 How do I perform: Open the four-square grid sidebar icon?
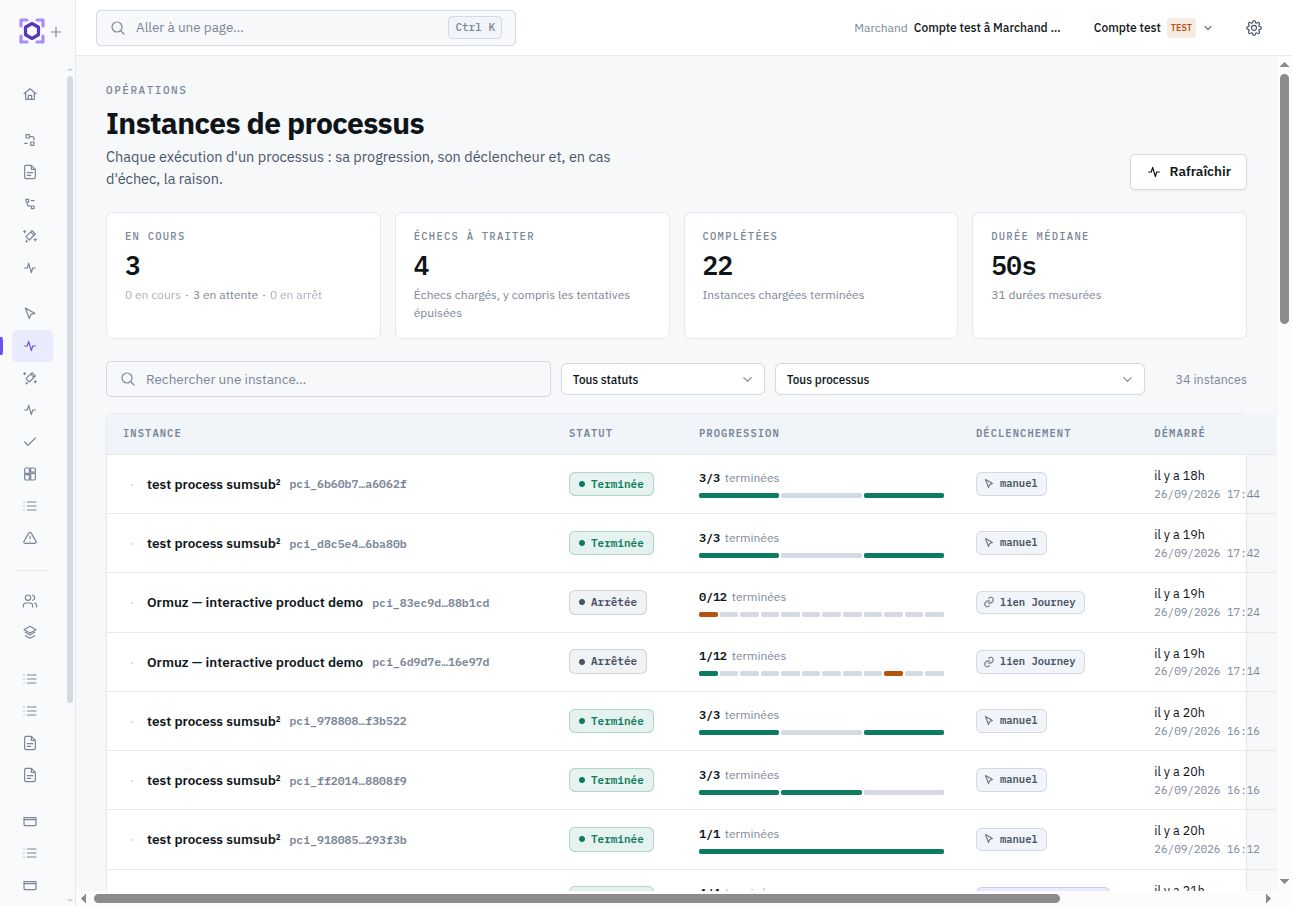(x=30, y=474)
